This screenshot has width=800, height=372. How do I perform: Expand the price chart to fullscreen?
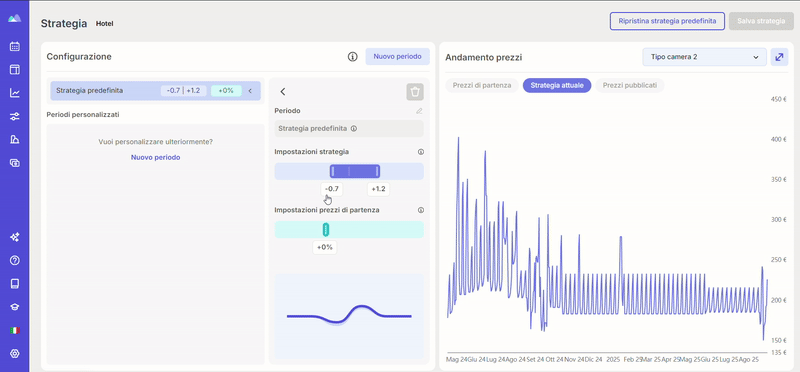pos(779,57)
